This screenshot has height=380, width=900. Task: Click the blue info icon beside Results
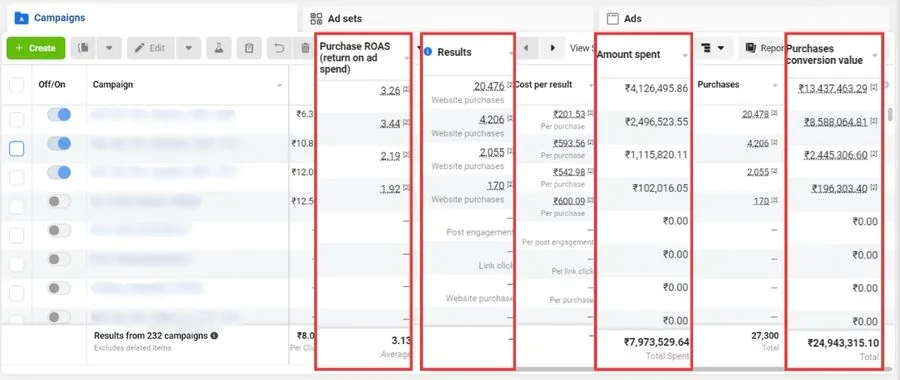[x=428, y=52]
